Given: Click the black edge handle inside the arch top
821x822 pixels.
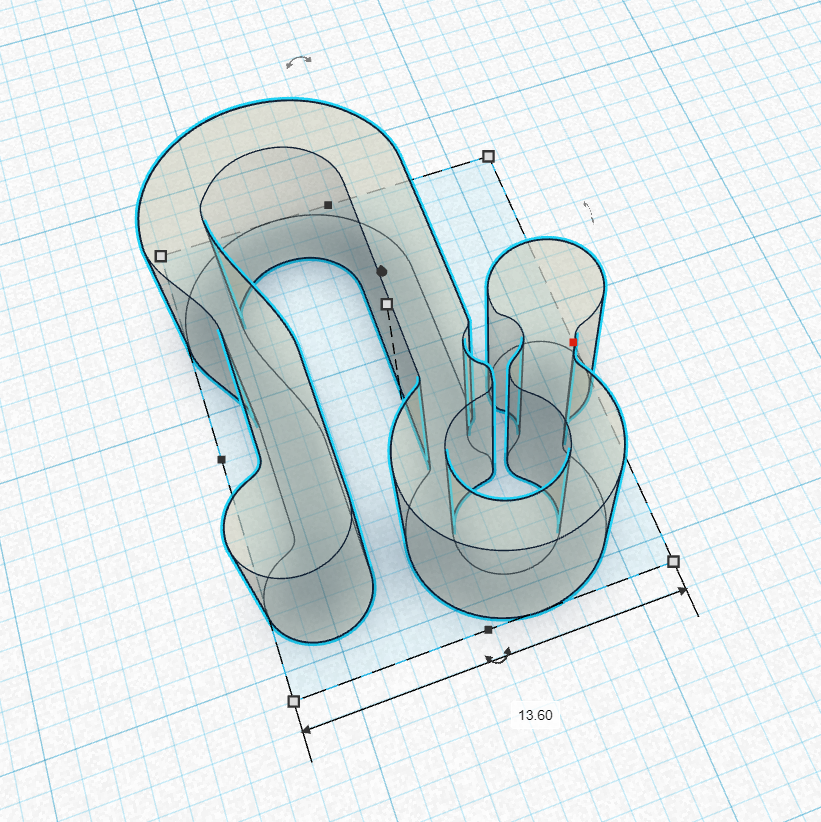Looking at the screenshot, I should 328,205.
